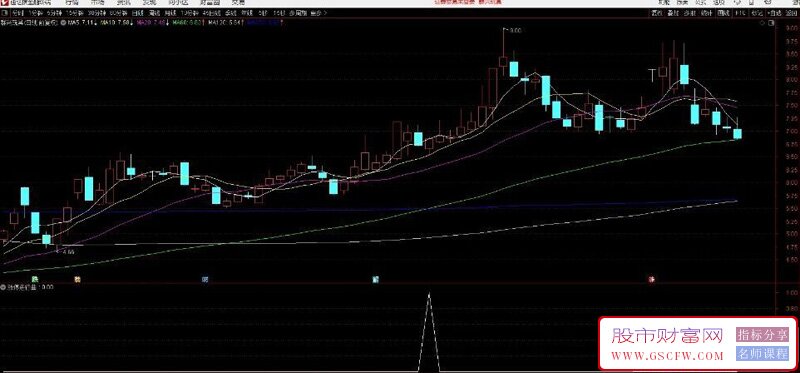Click the green event marker under the chart
800x373 pixels.
tap(35, 279)
